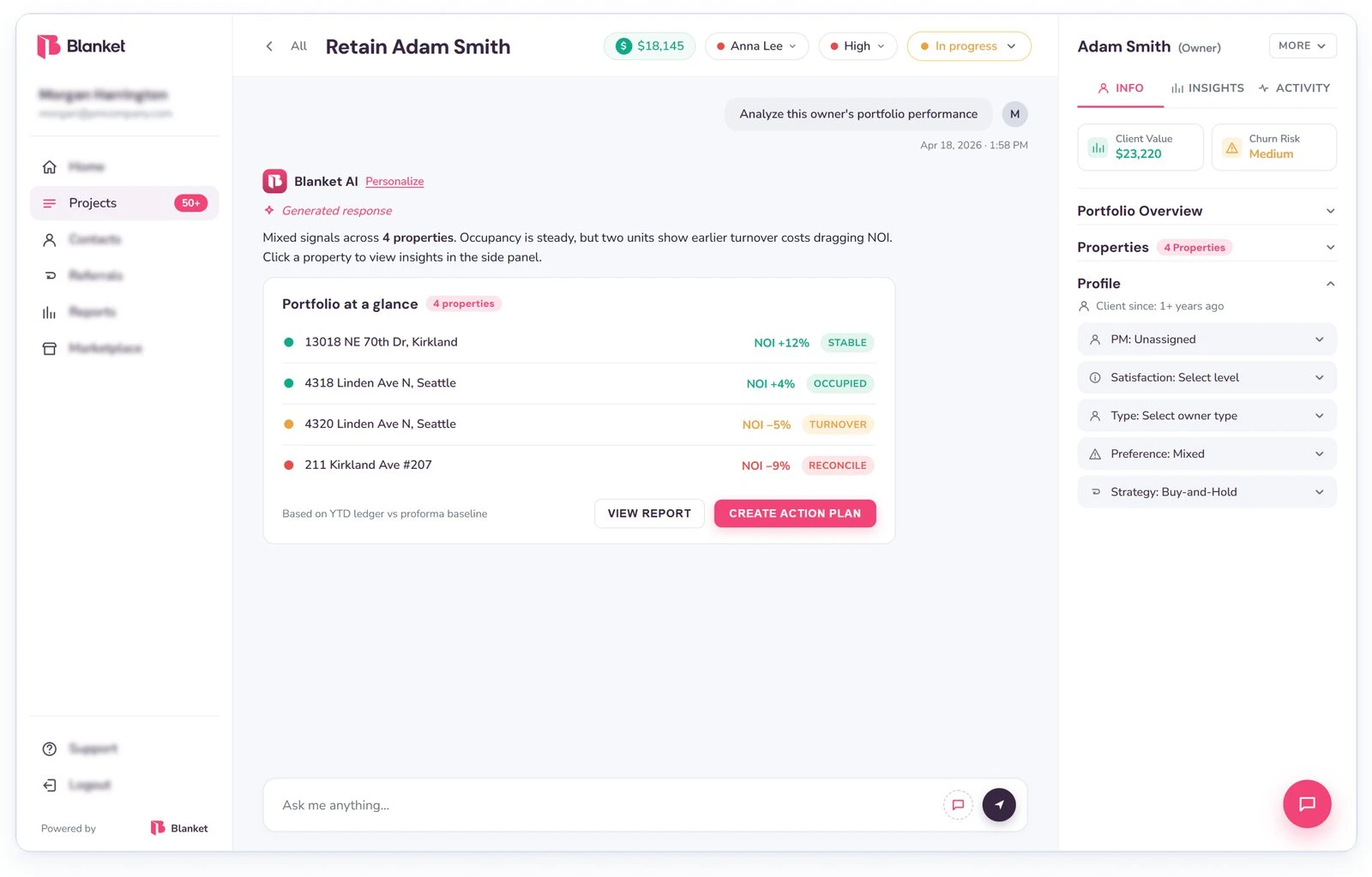Open the Strategy: Buy-and-Hold dropdown
The height and width of the screenshot is (877, 1372).
click(1207, 492)
